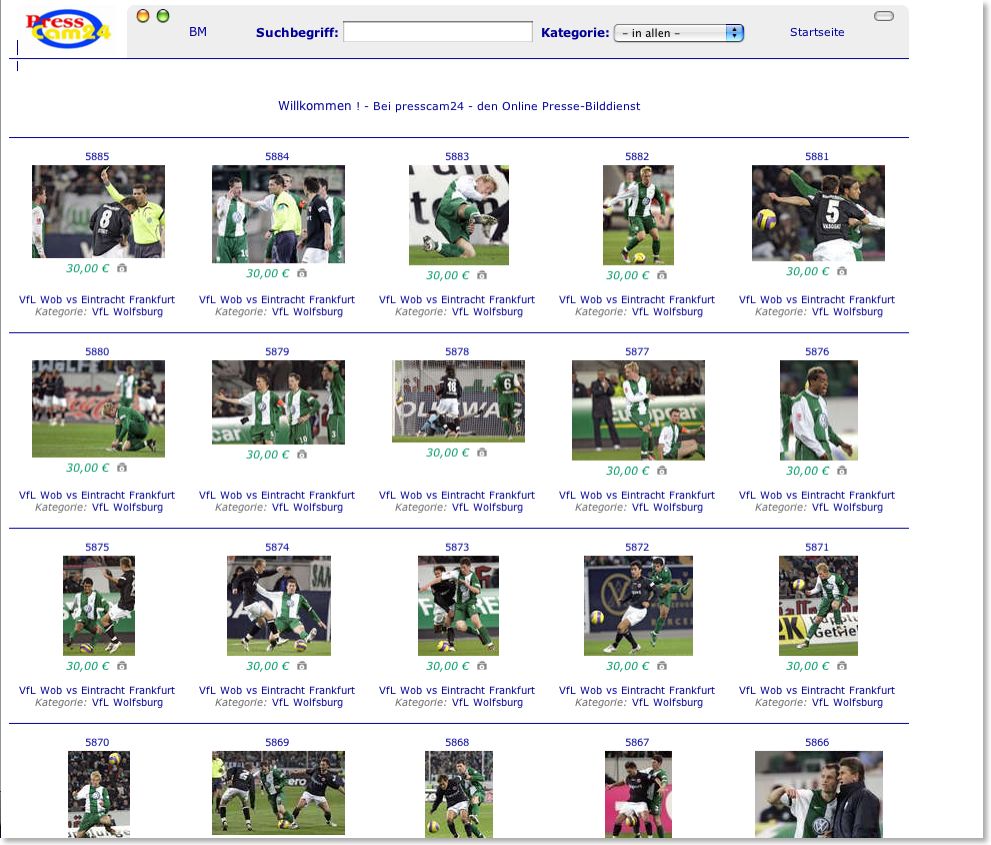Click the camera icon under photo 5883
Viewport: 991px width, 845px height.
(x=482, y=275)
